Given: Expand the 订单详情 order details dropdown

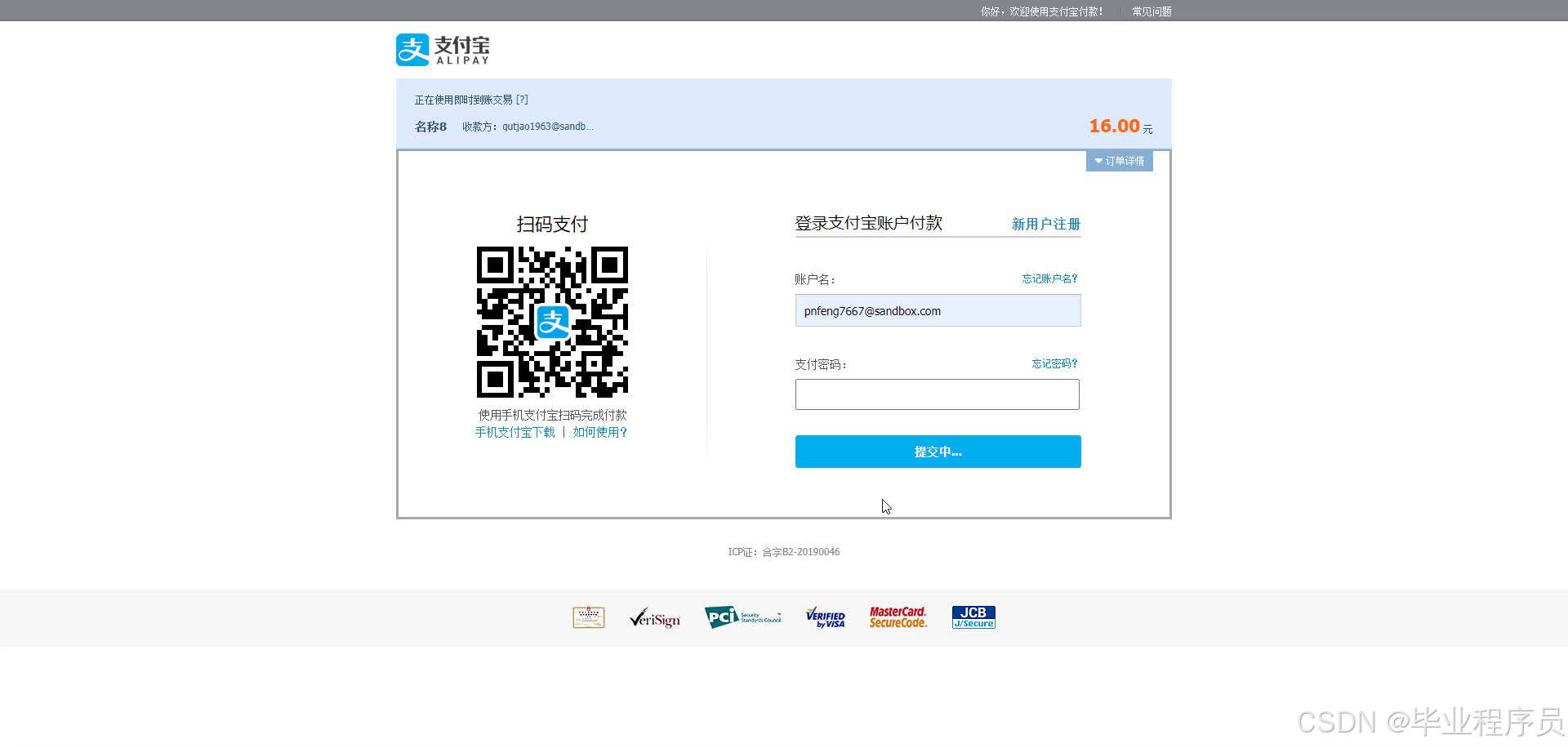Looking at the screenshot, I should pos(1119,161).
